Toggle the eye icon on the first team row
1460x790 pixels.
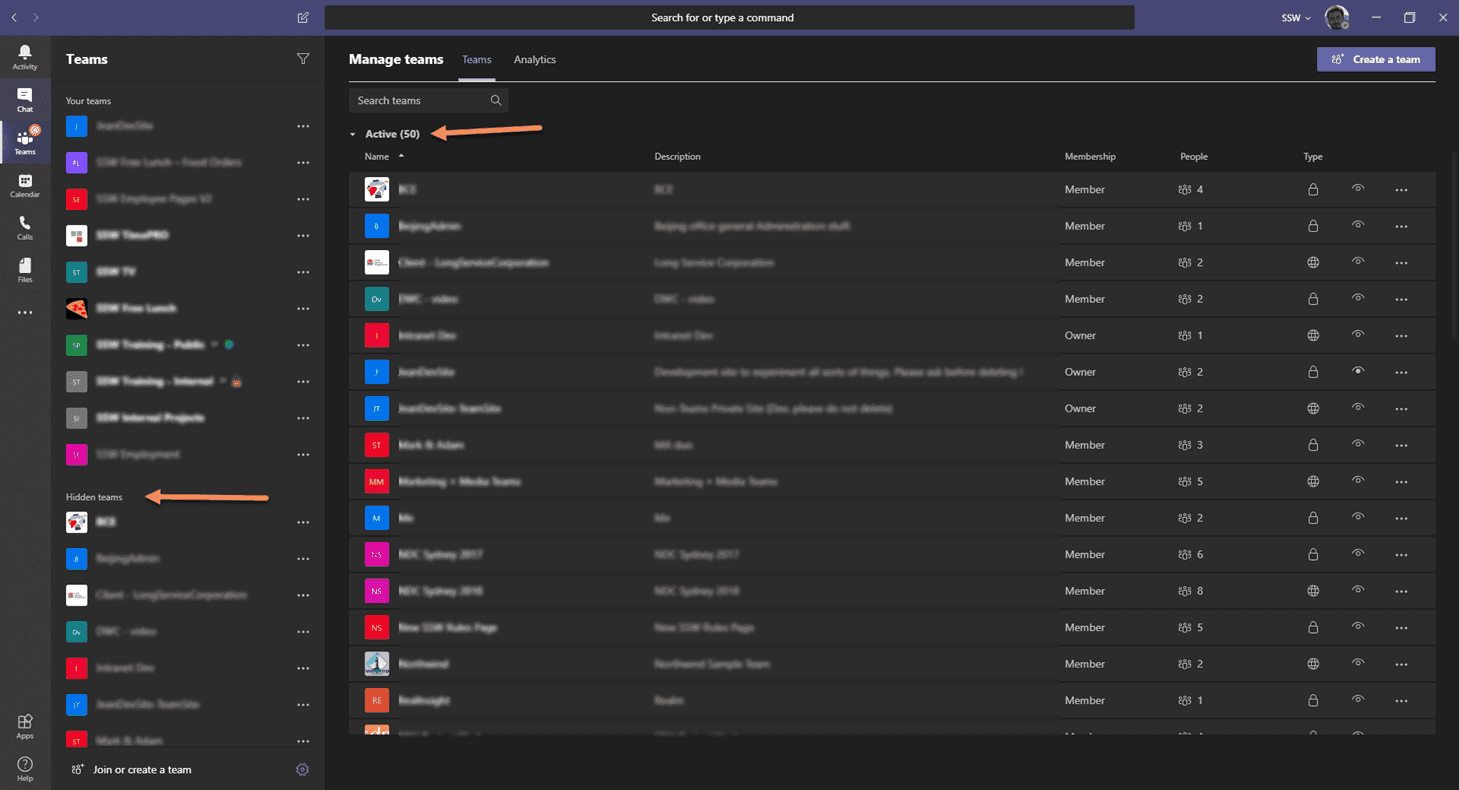1357,189
